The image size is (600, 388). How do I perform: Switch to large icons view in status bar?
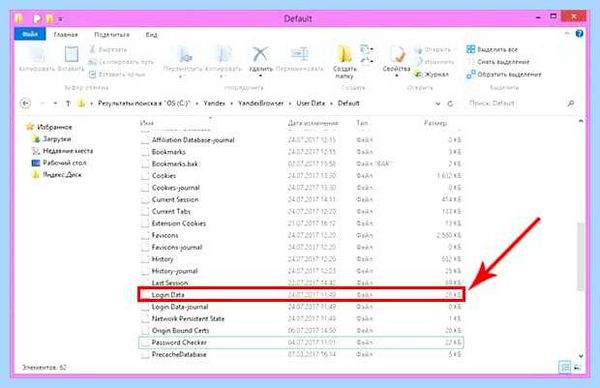pos(577,367)
